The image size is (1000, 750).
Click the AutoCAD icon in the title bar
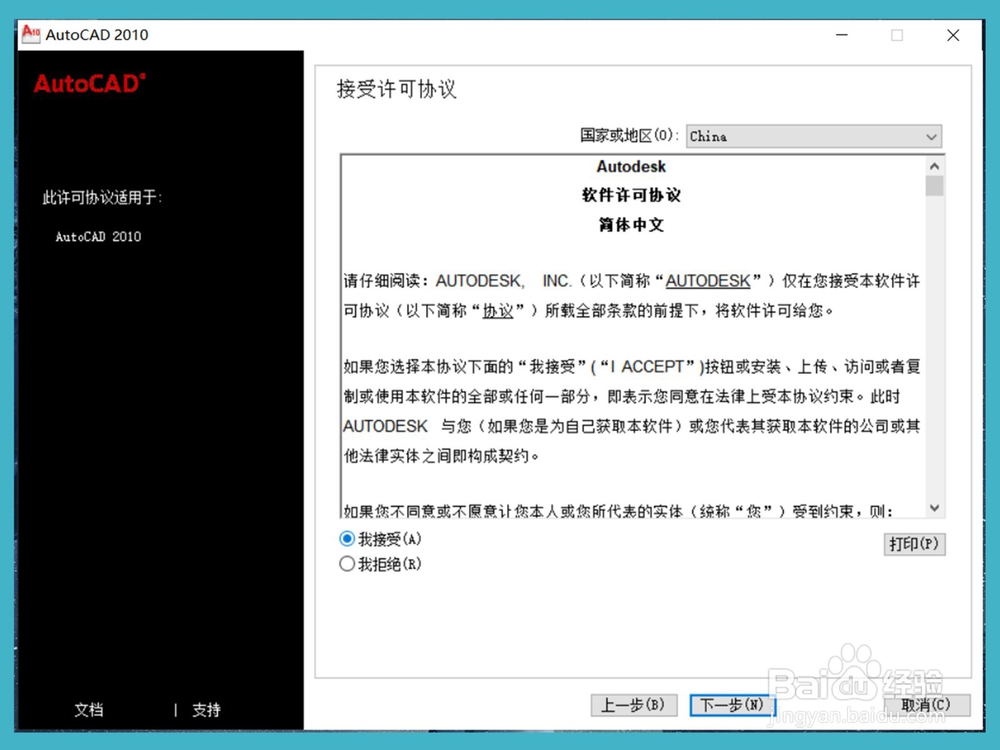click(x=29, y=34)
